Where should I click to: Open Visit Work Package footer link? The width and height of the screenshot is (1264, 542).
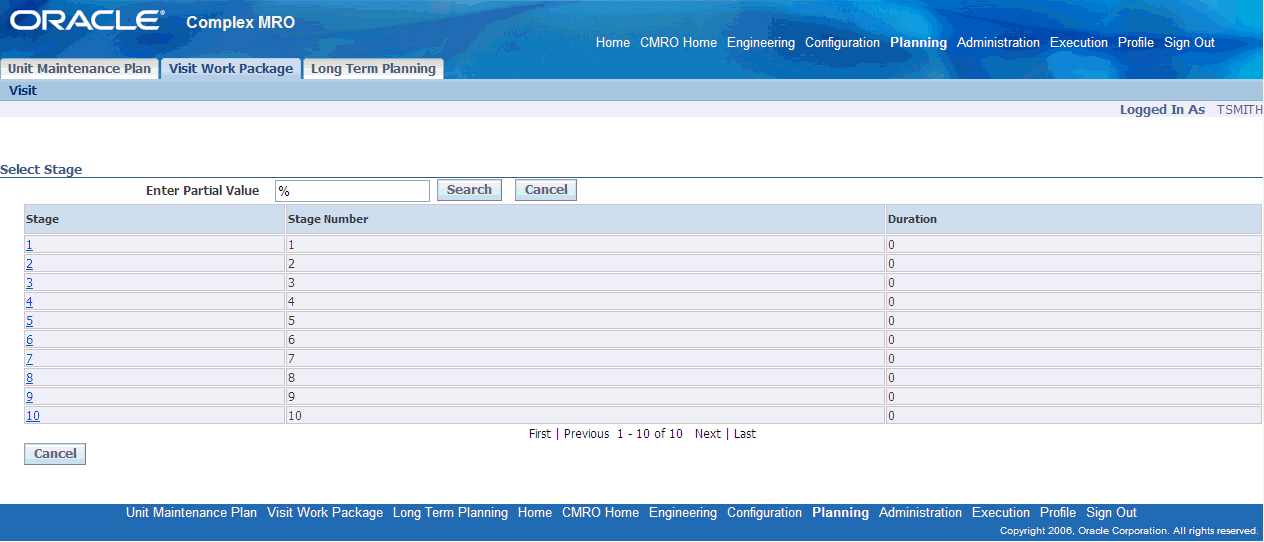click(x=325, y=513)
